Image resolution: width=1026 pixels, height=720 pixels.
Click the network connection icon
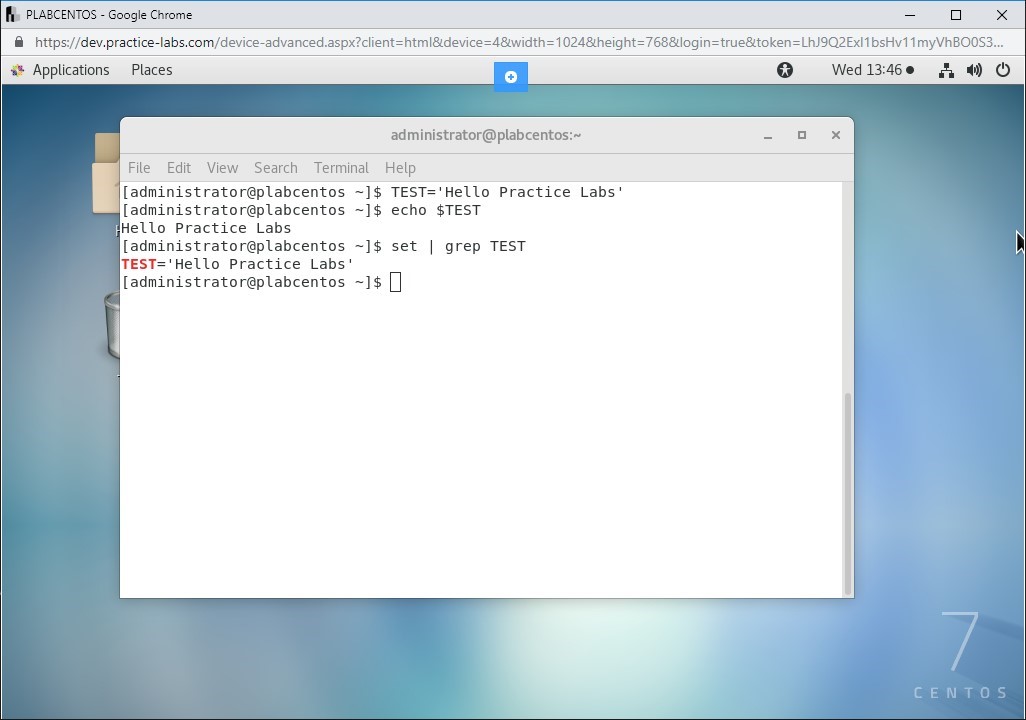point(946,70)
